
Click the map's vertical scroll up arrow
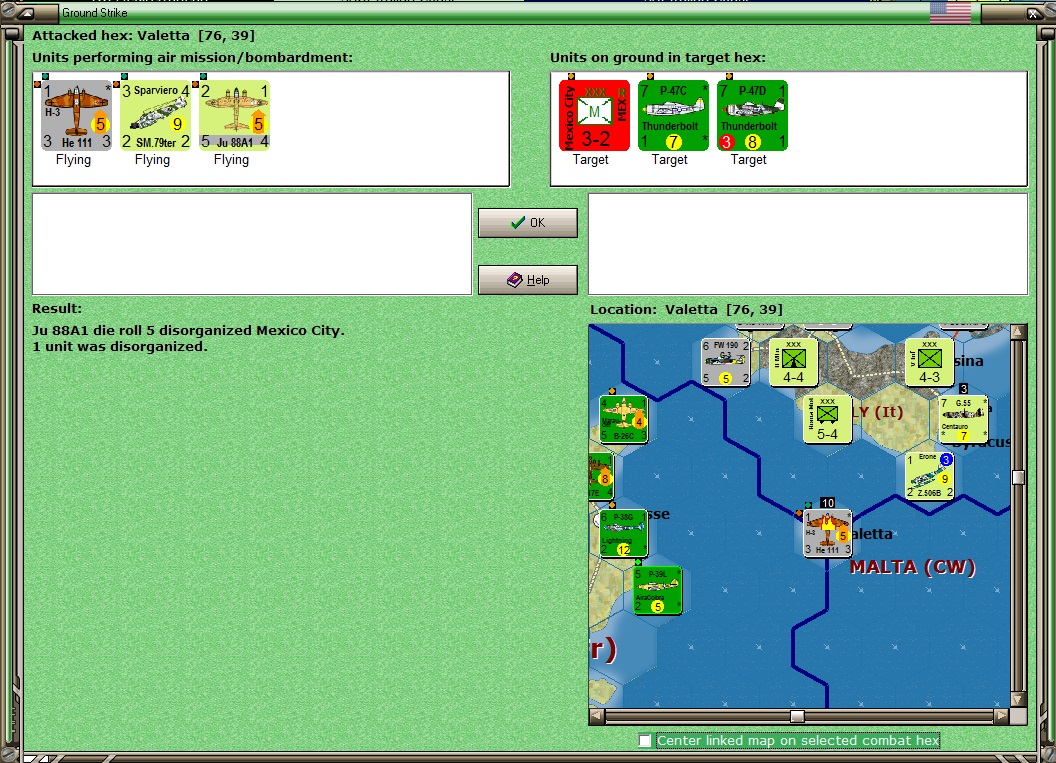(x=1018, y=331)
